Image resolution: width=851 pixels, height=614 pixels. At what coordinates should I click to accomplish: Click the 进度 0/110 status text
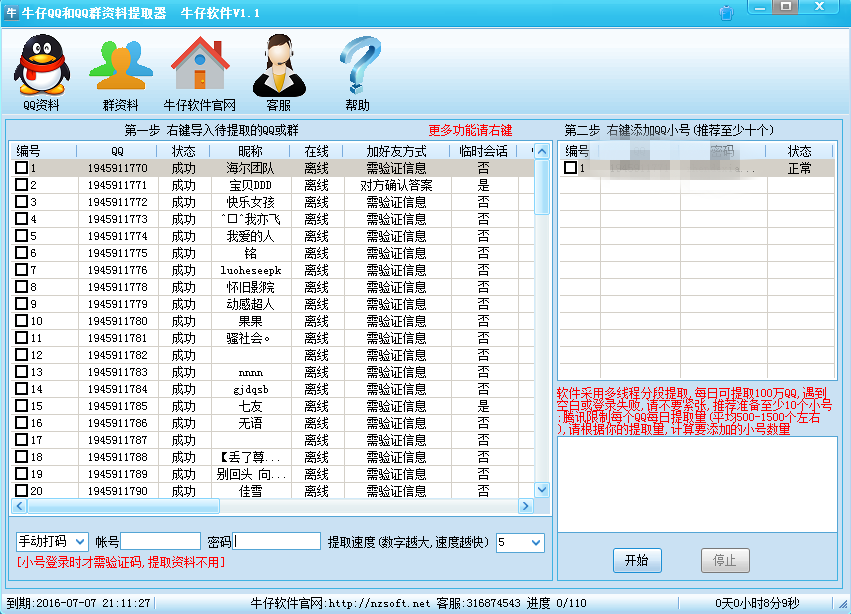pyautogui.click(x=556, y=603)
